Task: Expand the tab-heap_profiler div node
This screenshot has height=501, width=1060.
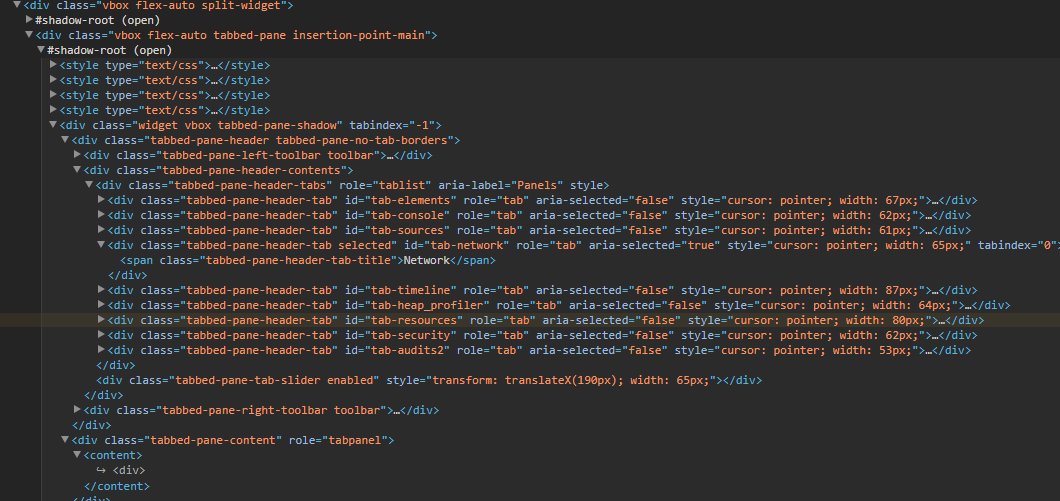Action: coord(101,305)
